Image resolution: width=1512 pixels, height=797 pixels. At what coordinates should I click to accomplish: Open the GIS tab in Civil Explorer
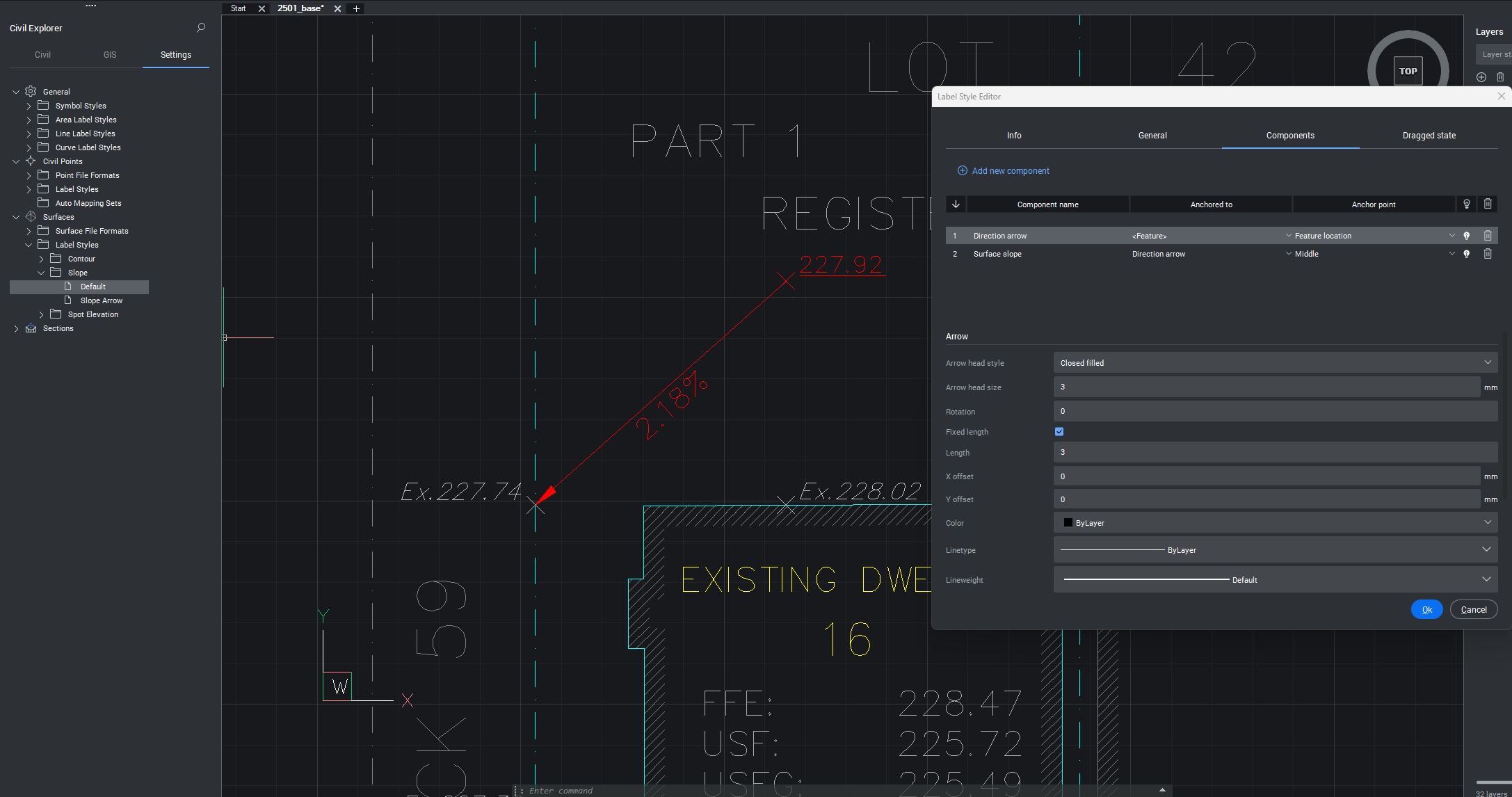[x=110, y=55]
